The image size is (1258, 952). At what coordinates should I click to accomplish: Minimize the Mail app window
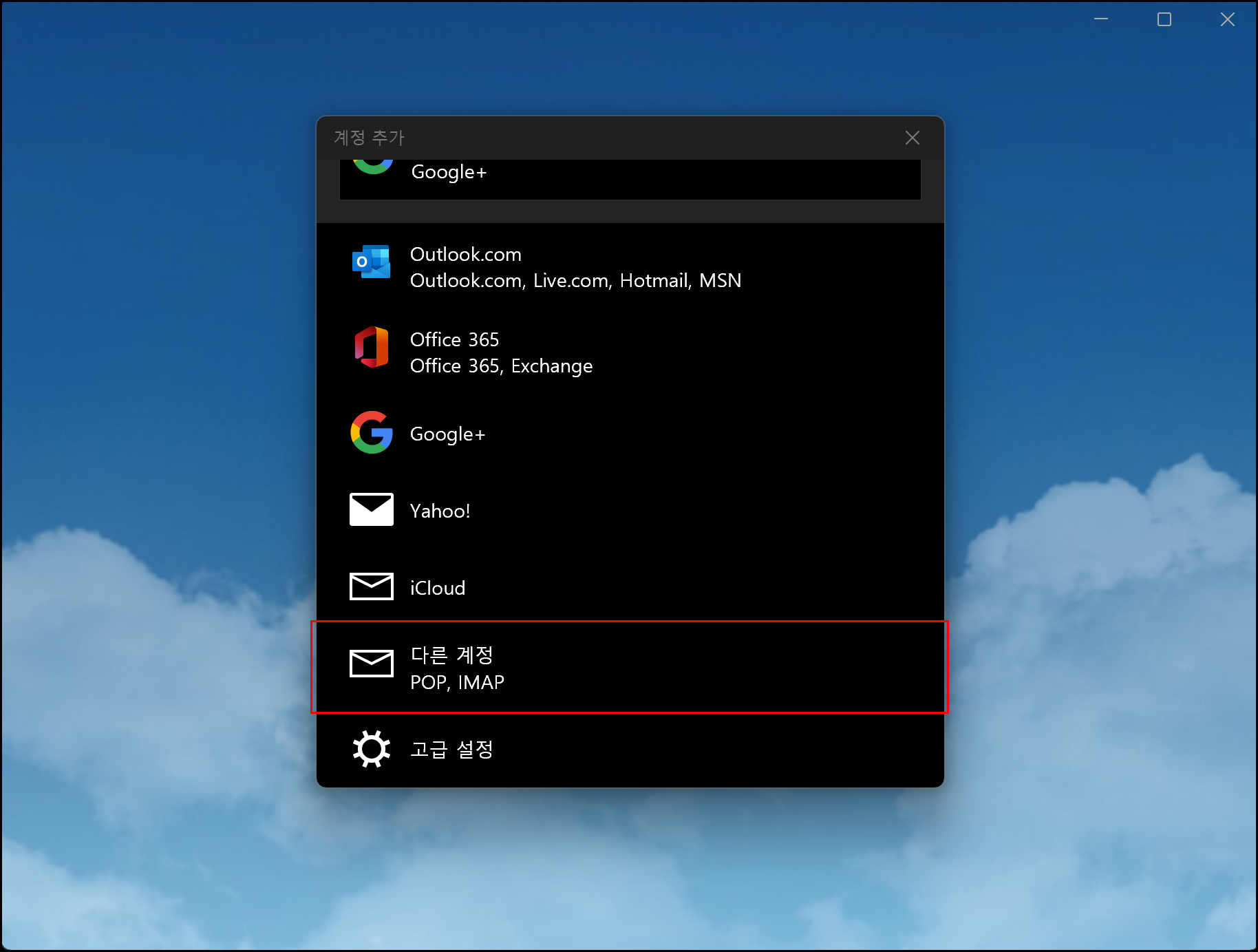[x=1101, y=19]
